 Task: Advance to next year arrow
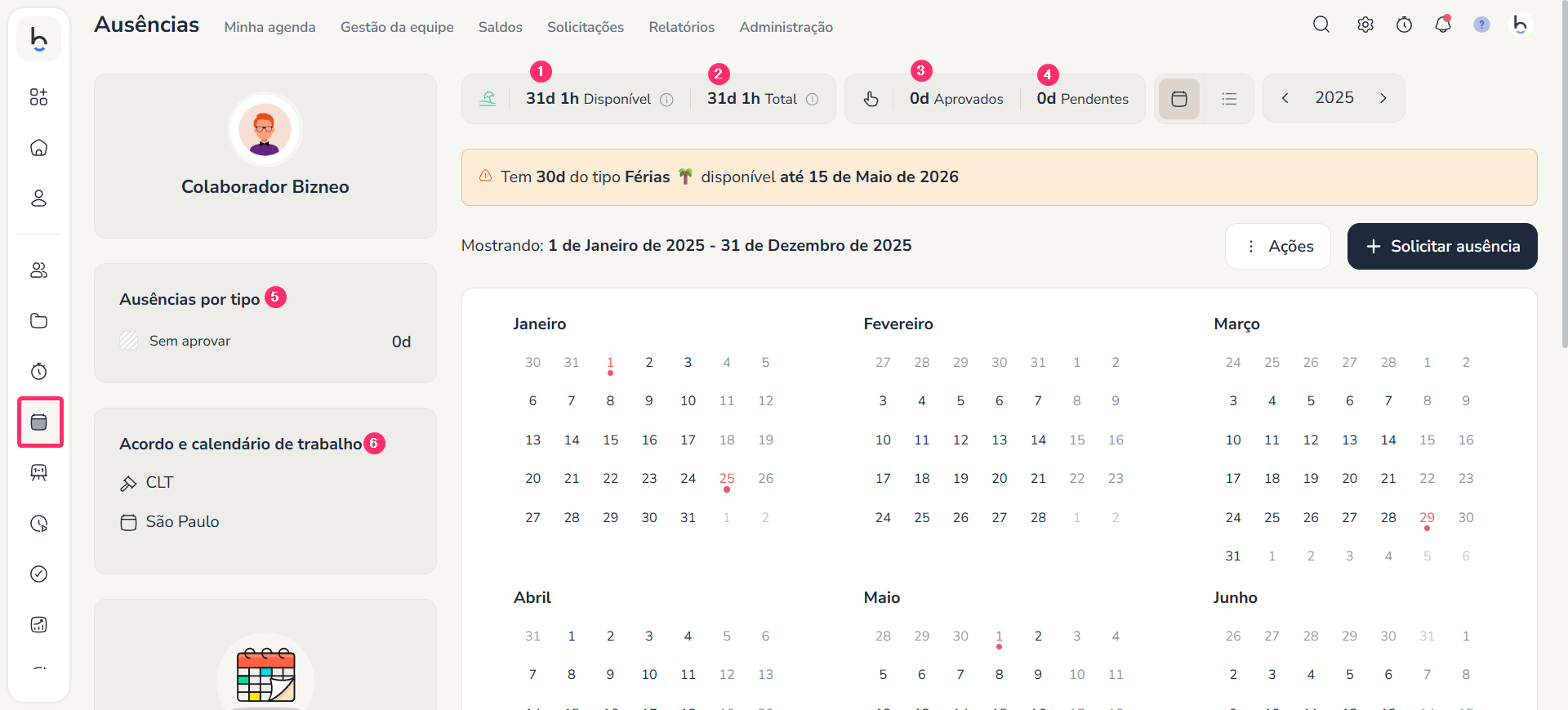pyautogui.click(x=1383, y=98)
